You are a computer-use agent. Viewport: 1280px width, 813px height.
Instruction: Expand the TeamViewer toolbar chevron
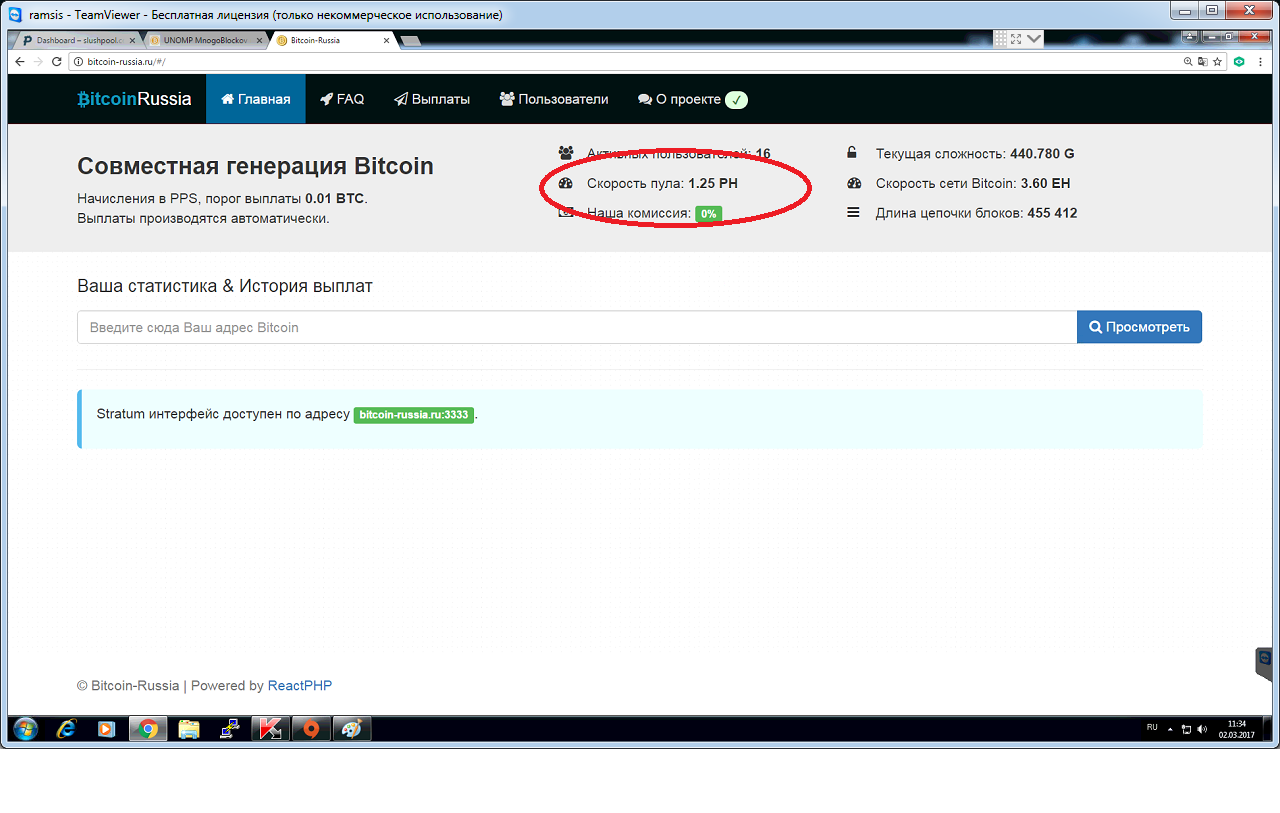1034,39
